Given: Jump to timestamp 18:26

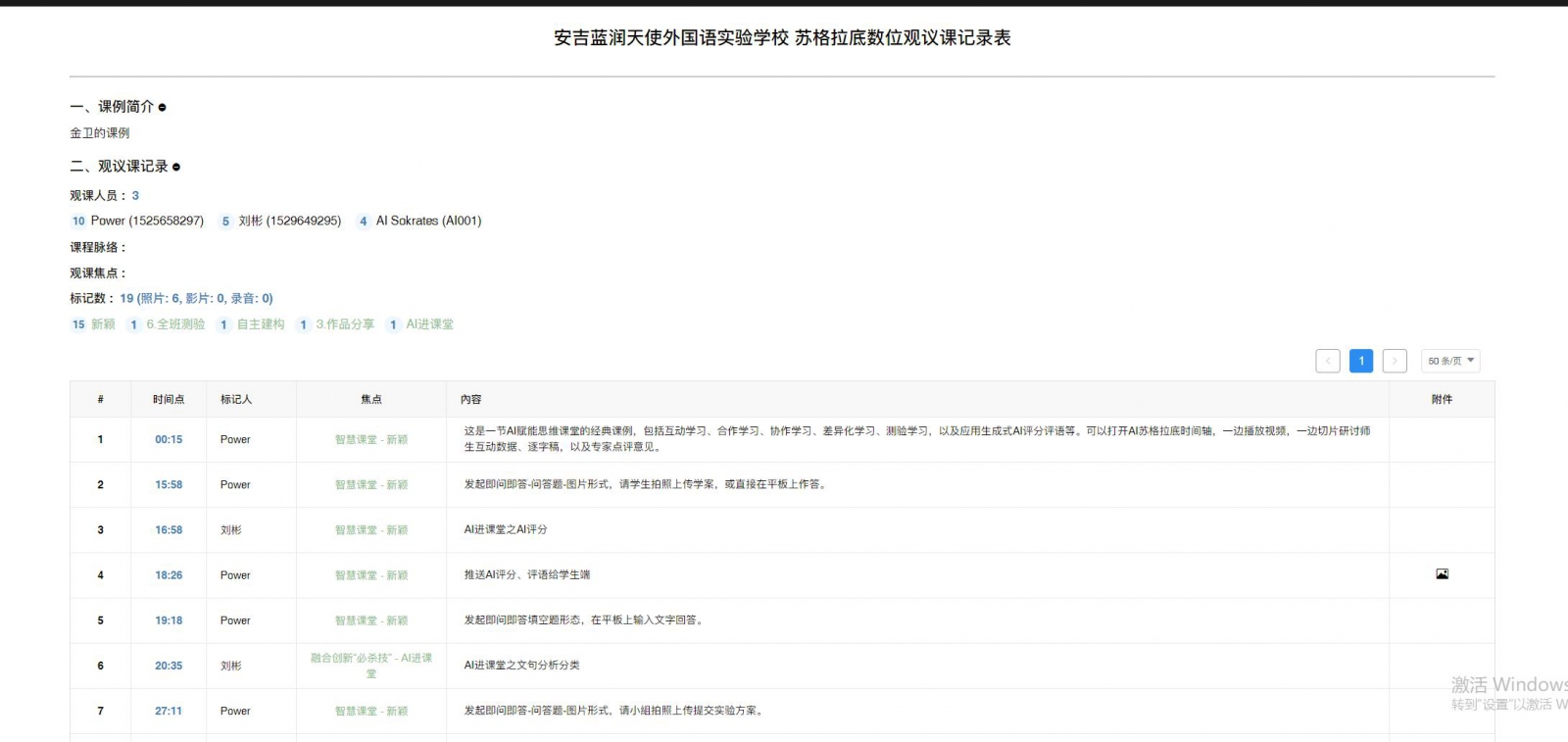Looking at the screenshot, I should click(169, 575).
